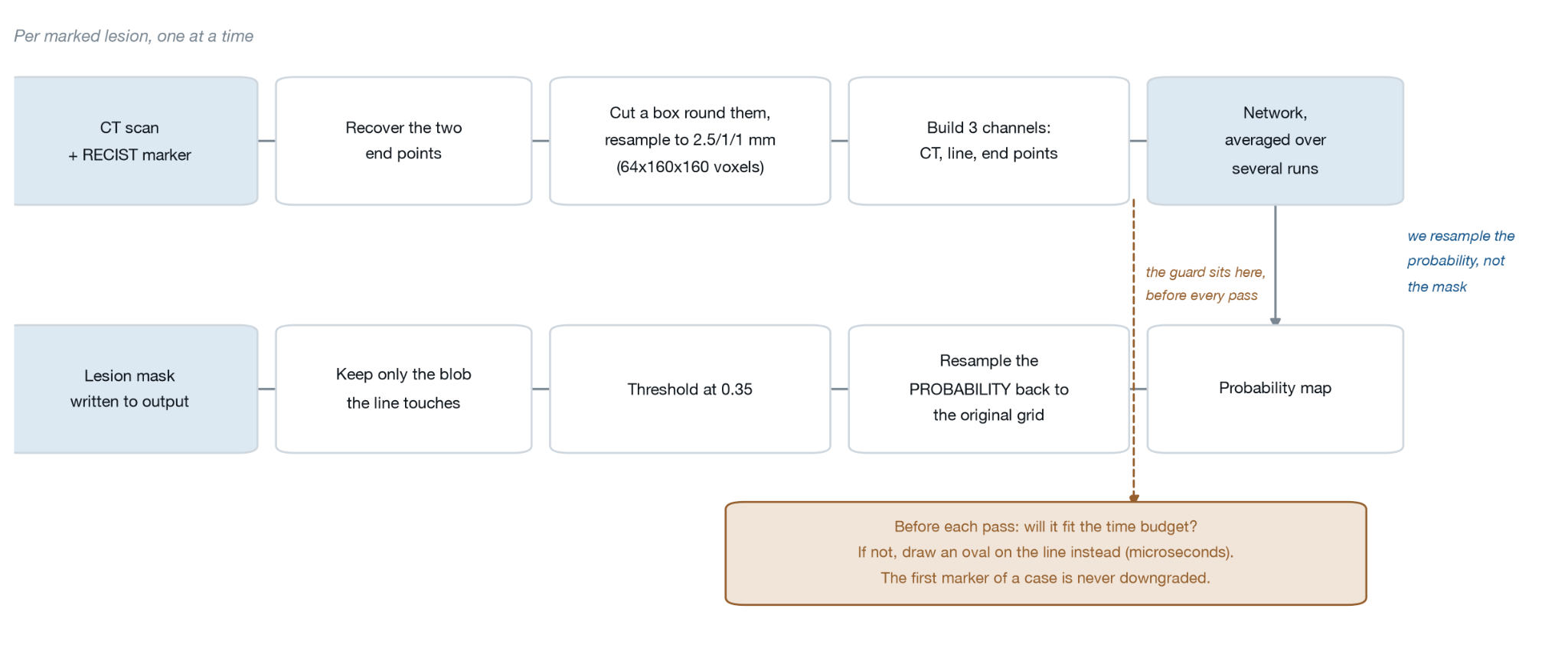Click connector between CT scan and Recover boxes
The width and height of the screenshot is (1568, 648).
tap(266, 141)
